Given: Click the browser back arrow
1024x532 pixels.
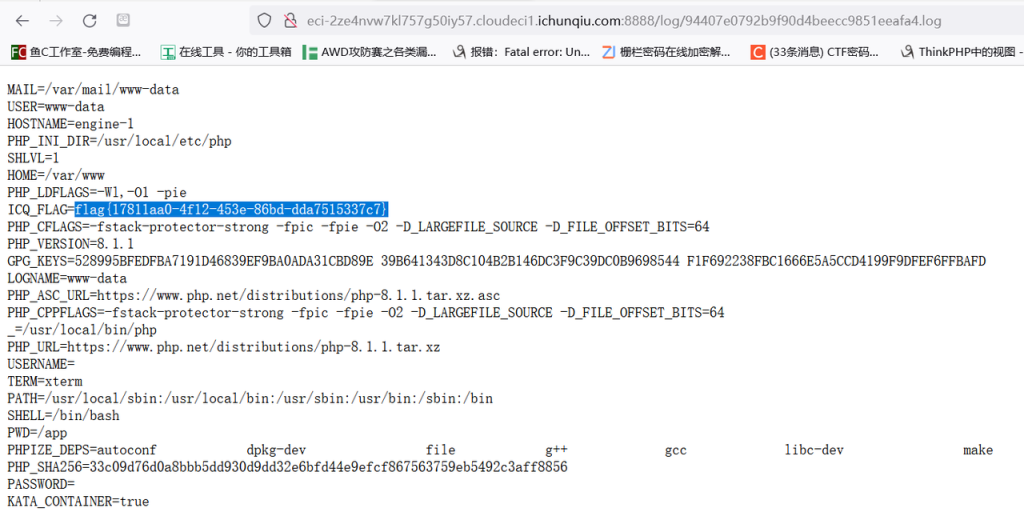Looking at the screenshot, I should pos(23,20).
